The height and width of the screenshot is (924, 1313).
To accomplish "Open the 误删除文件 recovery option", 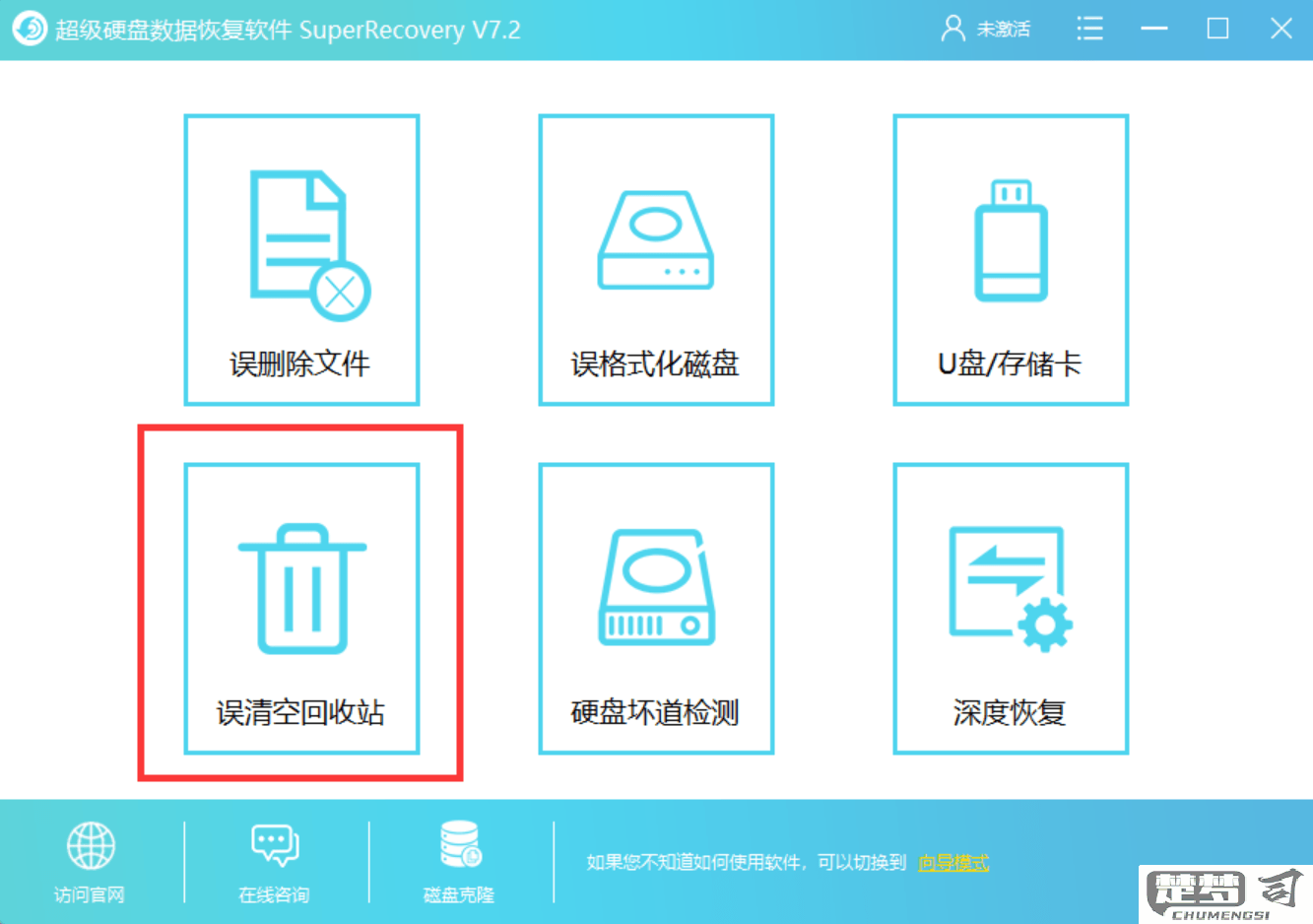I will (x=301, y=260).
